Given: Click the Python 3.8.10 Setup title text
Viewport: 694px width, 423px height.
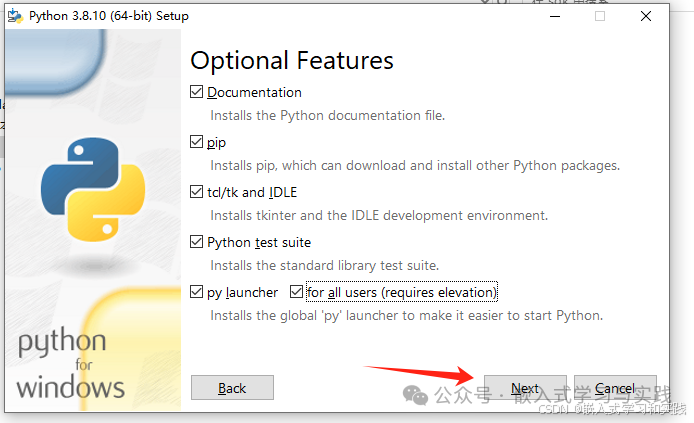Looking at the screenshot, I should 108,16.
